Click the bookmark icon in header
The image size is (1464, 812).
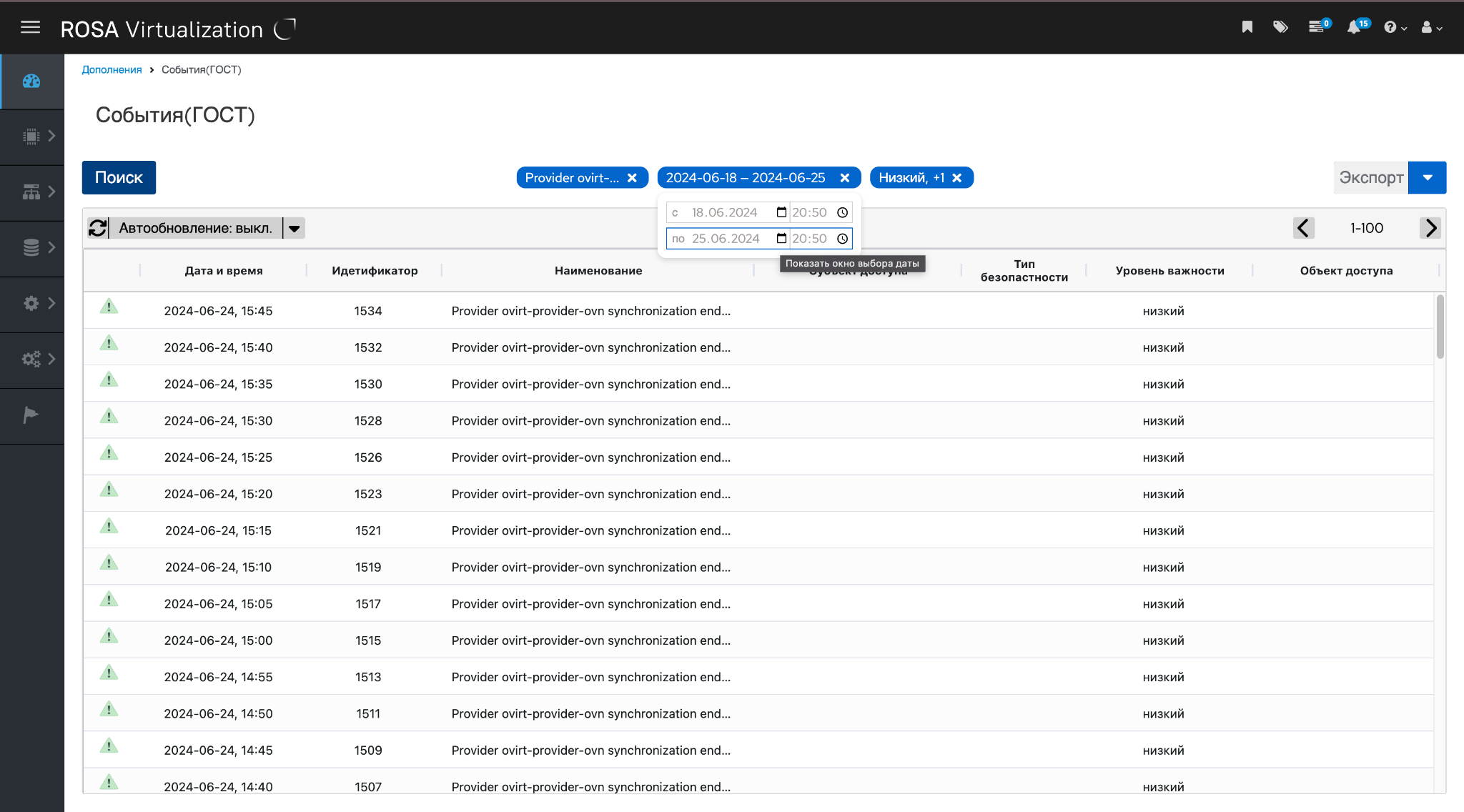pos(1247,27)
